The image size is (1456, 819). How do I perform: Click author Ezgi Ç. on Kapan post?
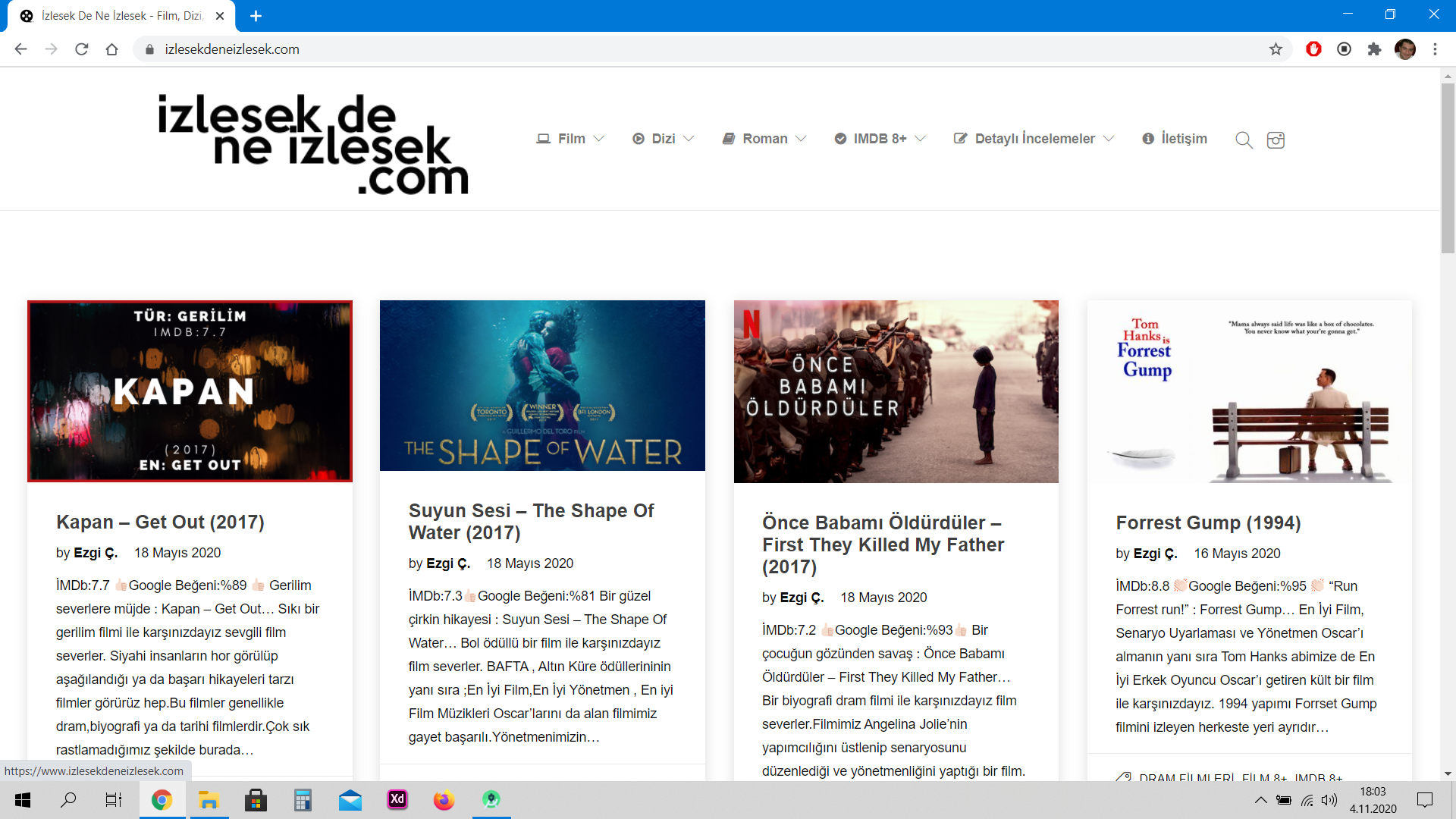click(95, 553)
